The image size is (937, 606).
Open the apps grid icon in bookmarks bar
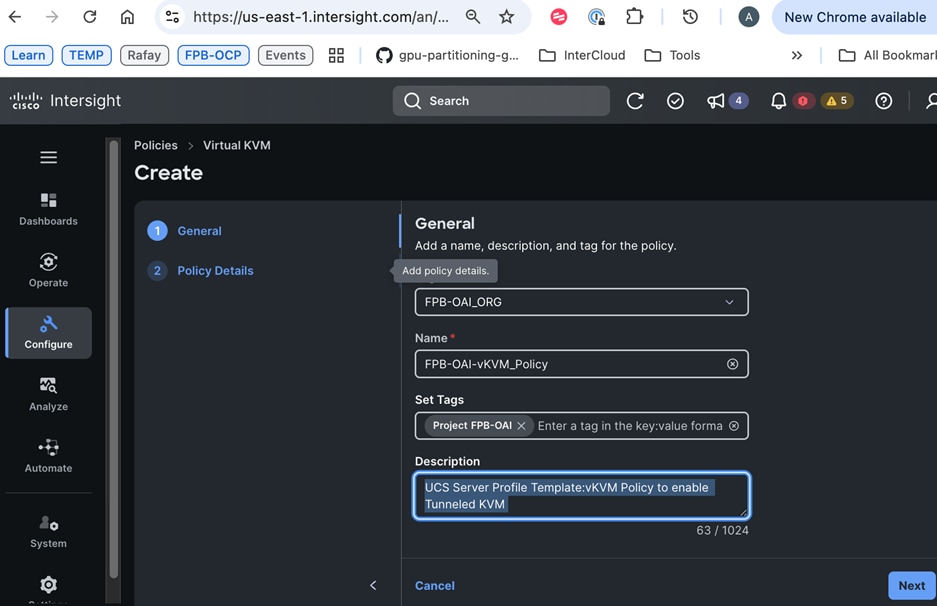click(336, 56)
